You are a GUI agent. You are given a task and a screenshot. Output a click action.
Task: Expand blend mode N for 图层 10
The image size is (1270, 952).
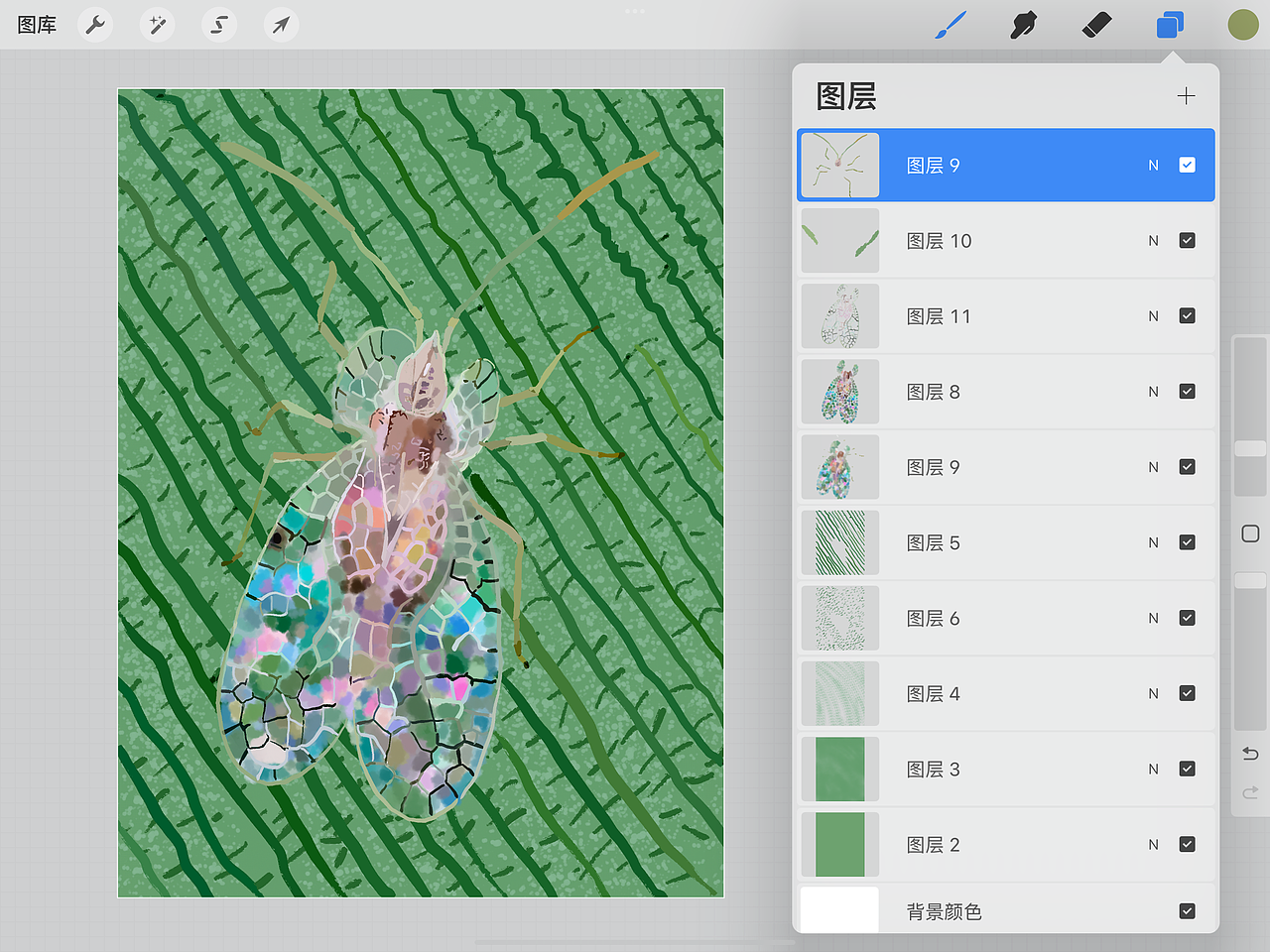point(1153,241)
